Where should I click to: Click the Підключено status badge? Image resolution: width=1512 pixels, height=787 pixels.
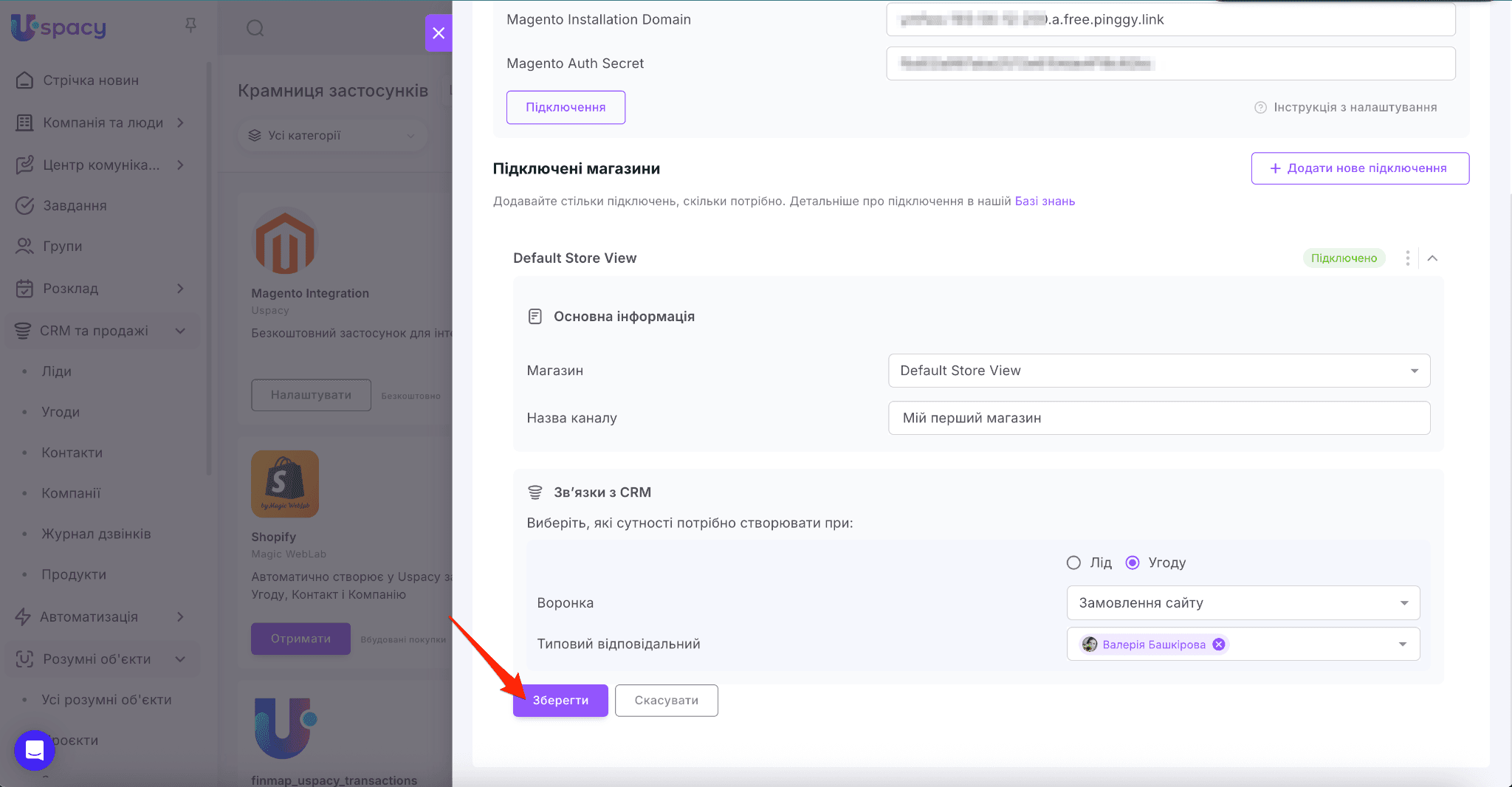click(1344, 258)
